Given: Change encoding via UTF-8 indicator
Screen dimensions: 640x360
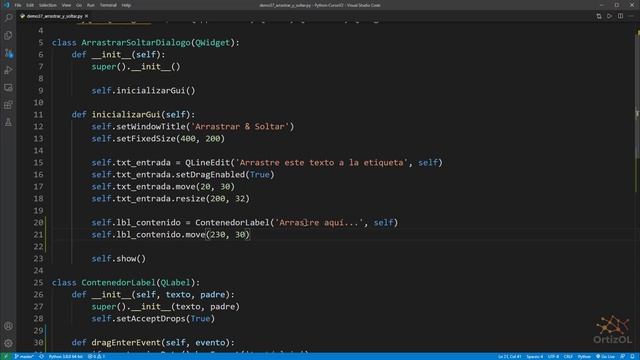Looking at the screenshot, I should [553, 356].
